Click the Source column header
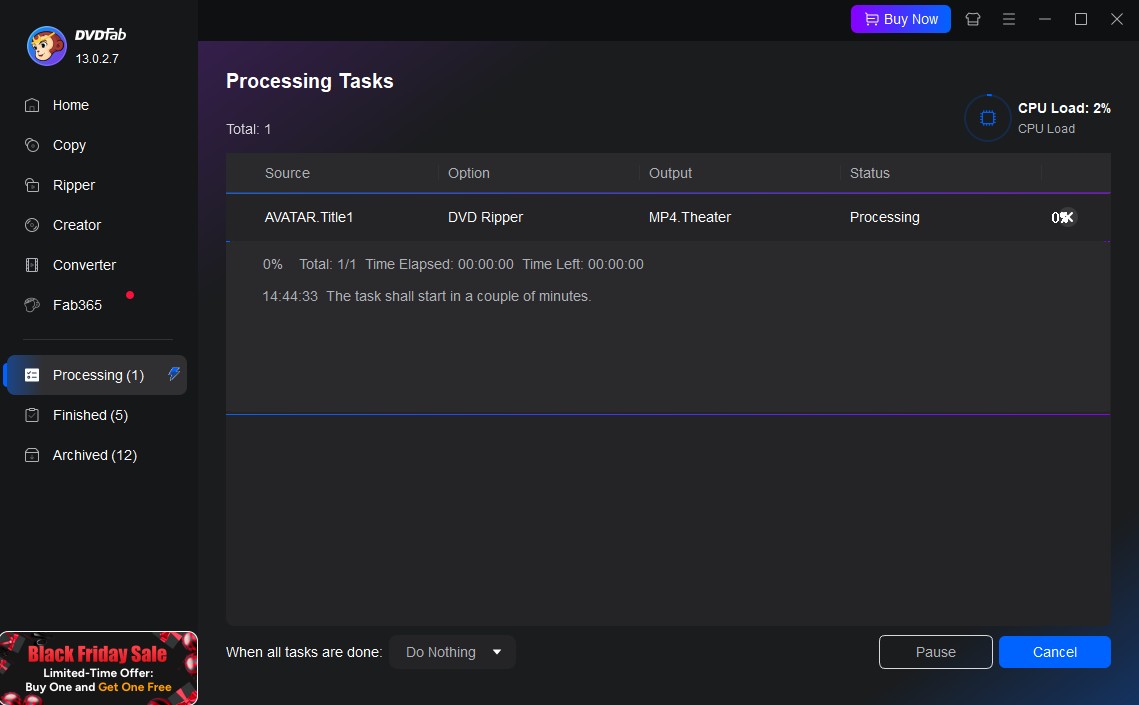 pos(287,173)
